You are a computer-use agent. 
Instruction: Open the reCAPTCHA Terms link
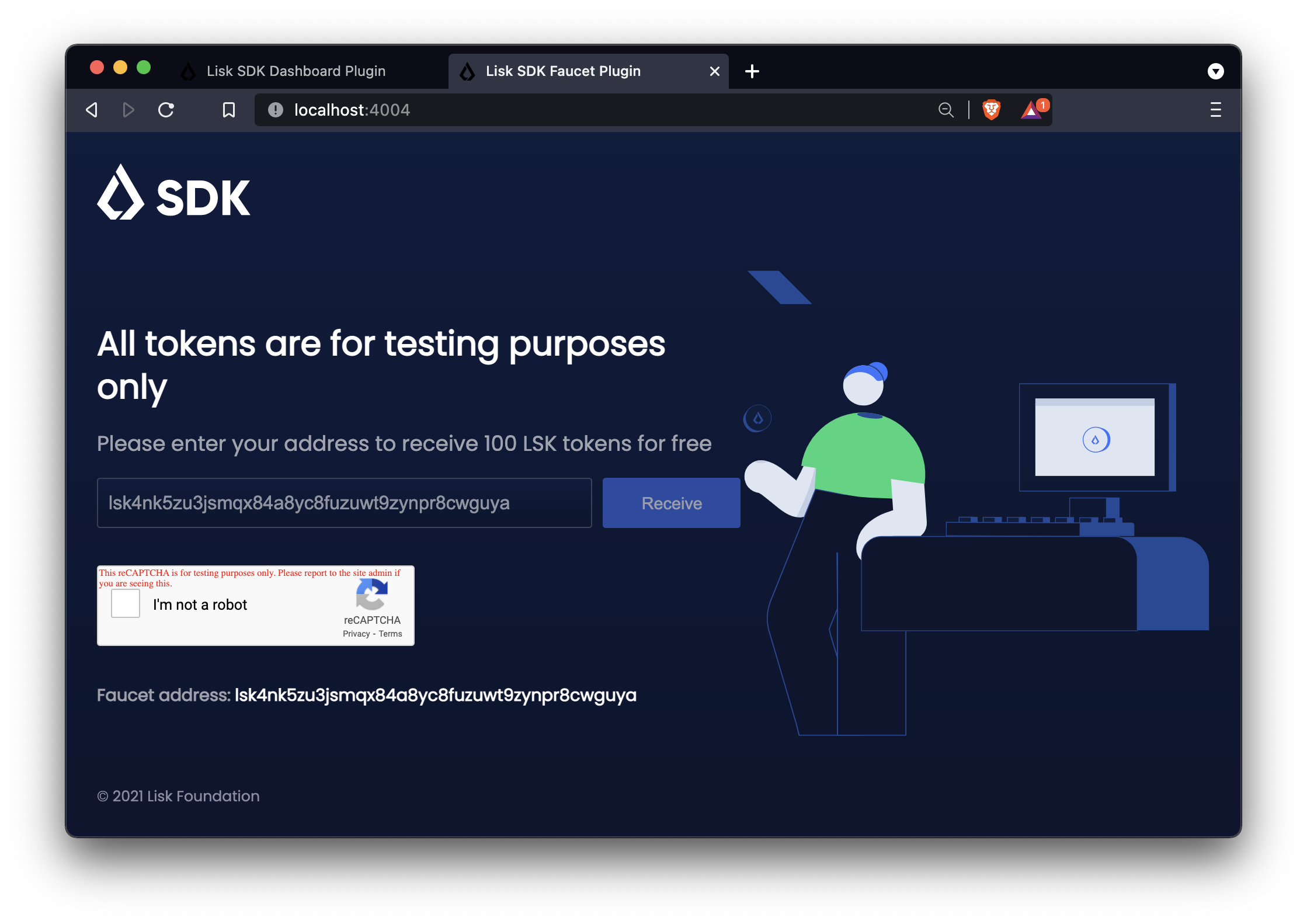click(x=390, y=634)
